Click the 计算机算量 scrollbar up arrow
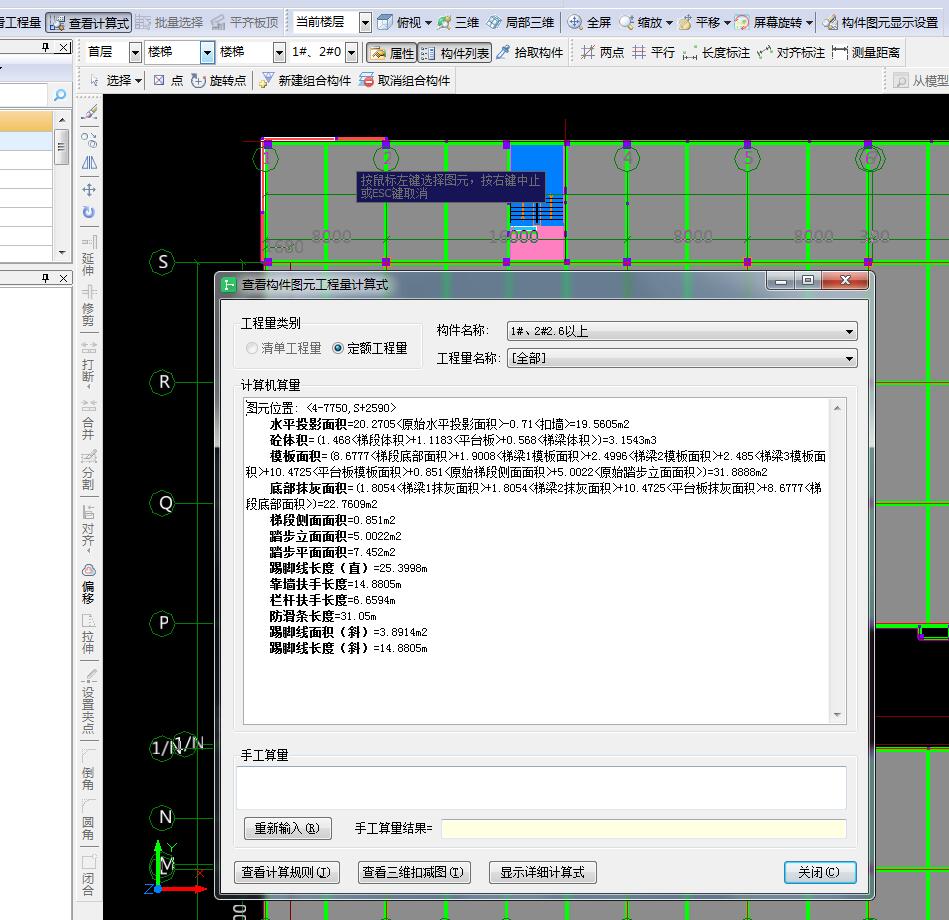Viewport: 949px width, 920px height. coord(837,408)
